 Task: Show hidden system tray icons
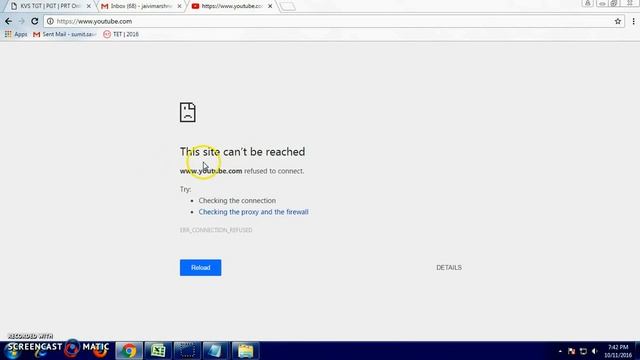click(x=560, y=351)
